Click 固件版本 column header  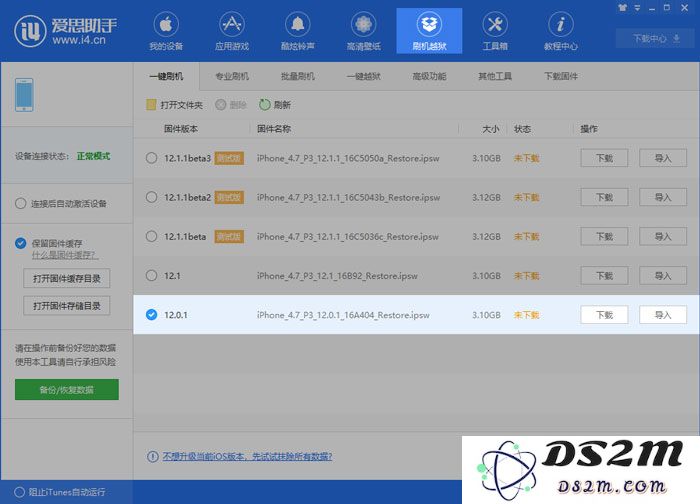coord(181,129)
